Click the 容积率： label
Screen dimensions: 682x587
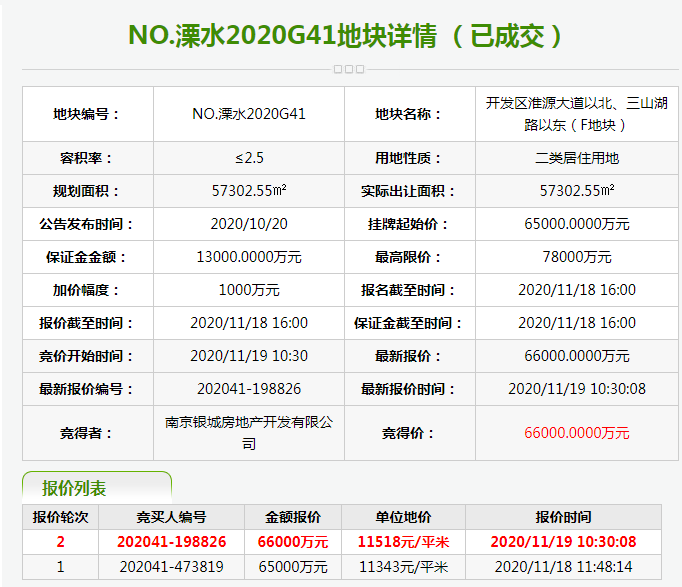(86, 158)
